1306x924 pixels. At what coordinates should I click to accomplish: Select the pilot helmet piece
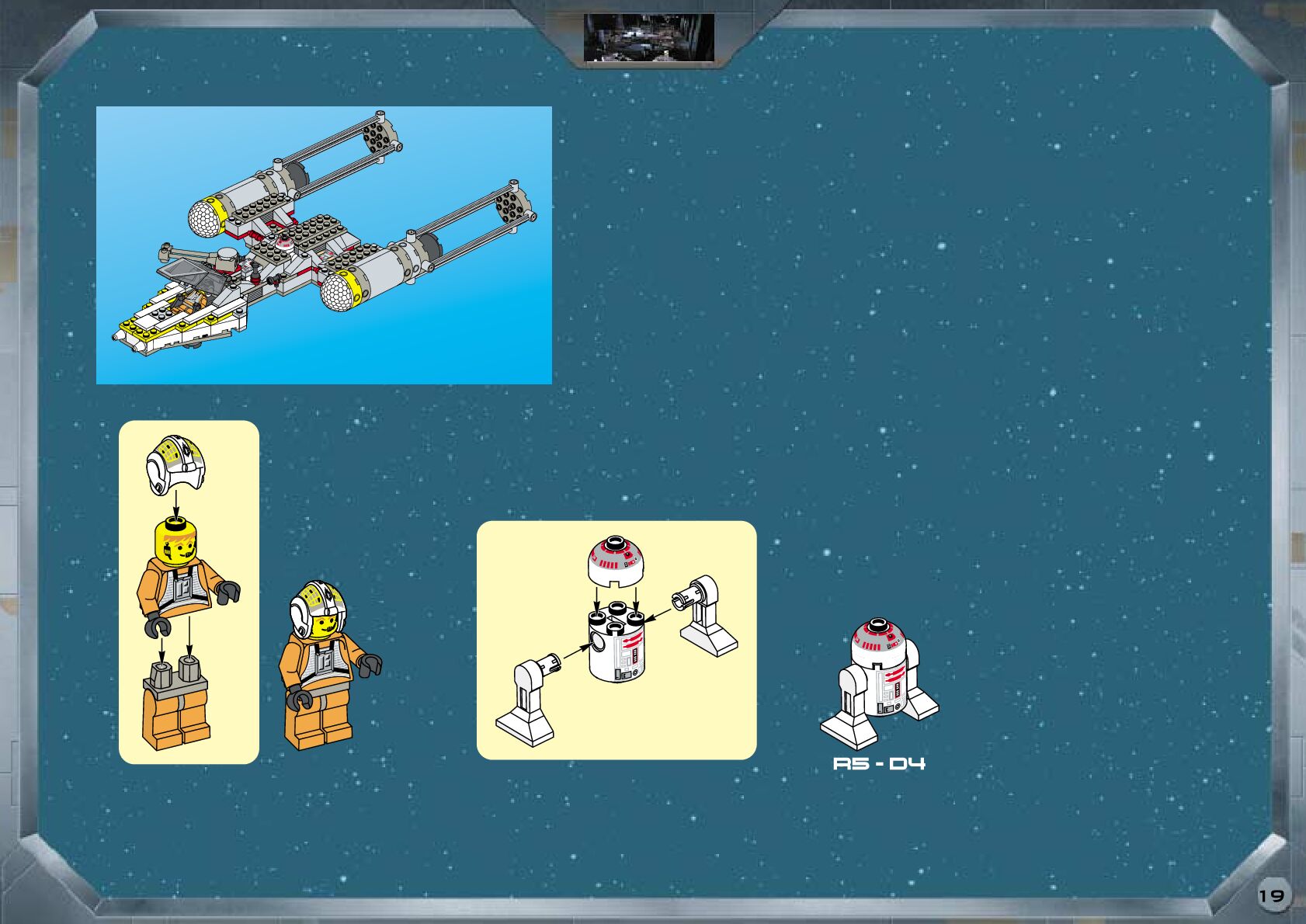(175, 463)
